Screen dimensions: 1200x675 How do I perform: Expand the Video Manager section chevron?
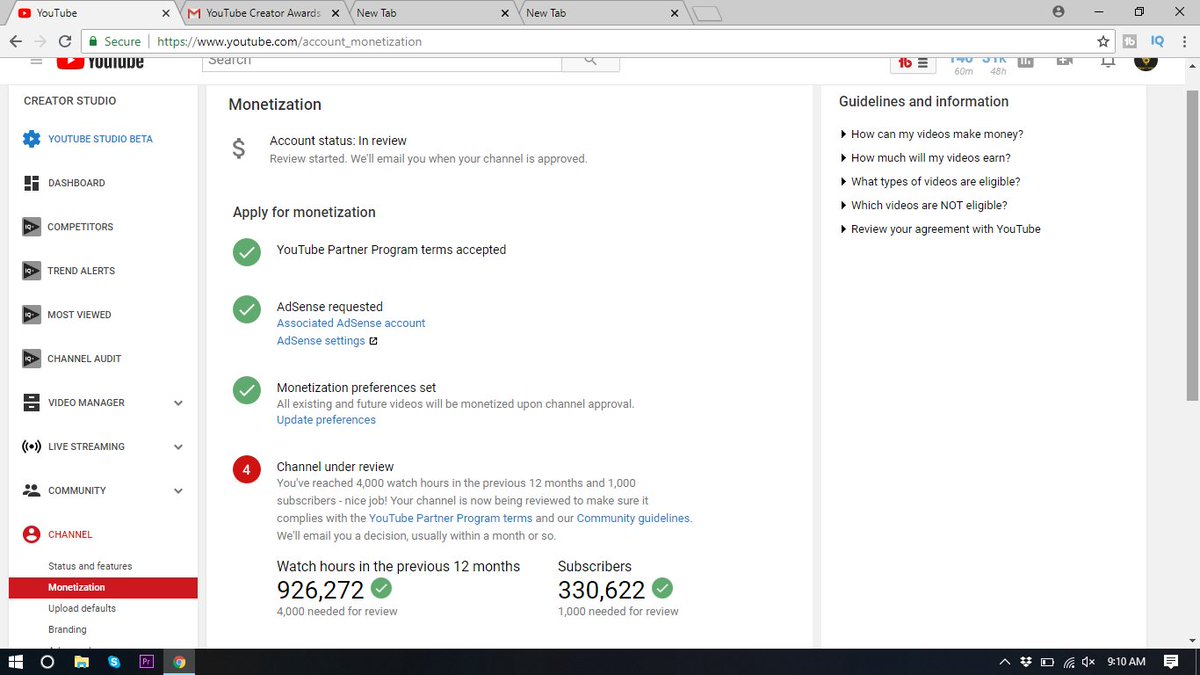pyautogui.click(x=178, y=403)
